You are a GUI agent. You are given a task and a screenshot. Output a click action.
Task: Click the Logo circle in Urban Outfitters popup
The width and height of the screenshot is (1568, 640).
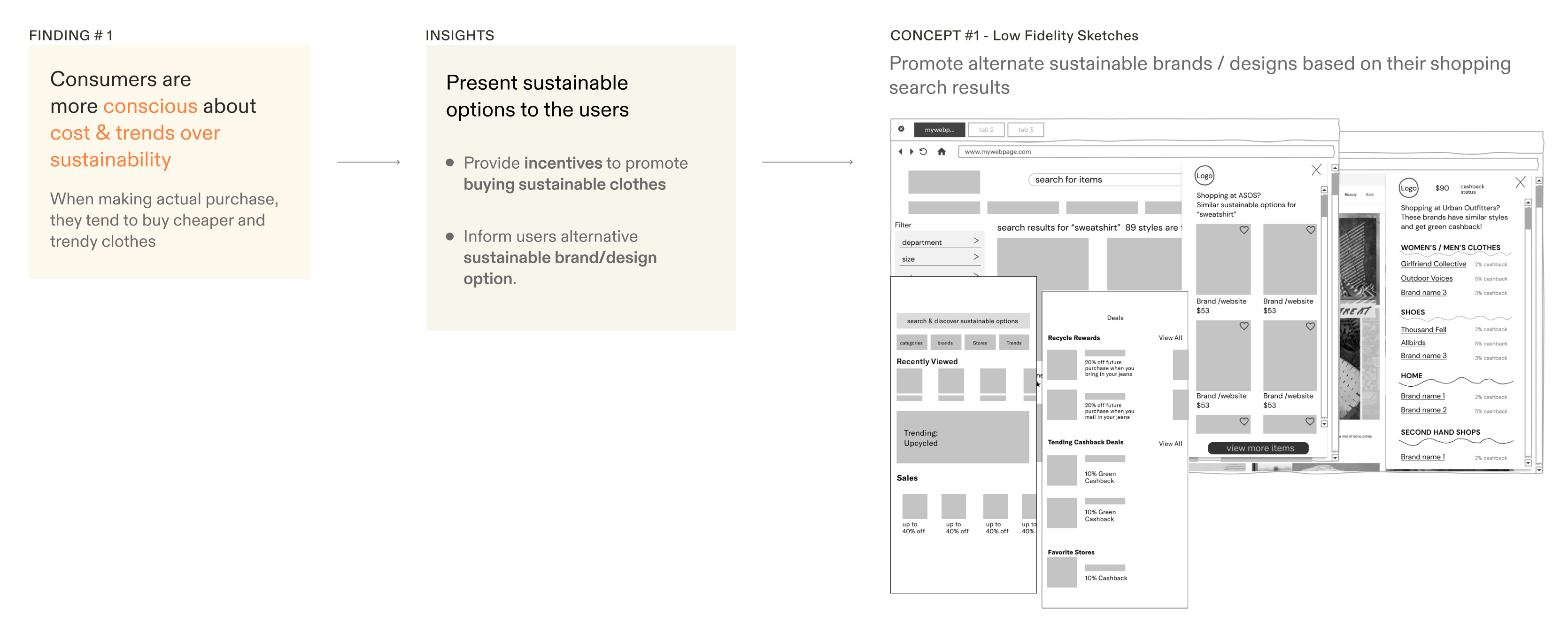tap(1408, 187)
